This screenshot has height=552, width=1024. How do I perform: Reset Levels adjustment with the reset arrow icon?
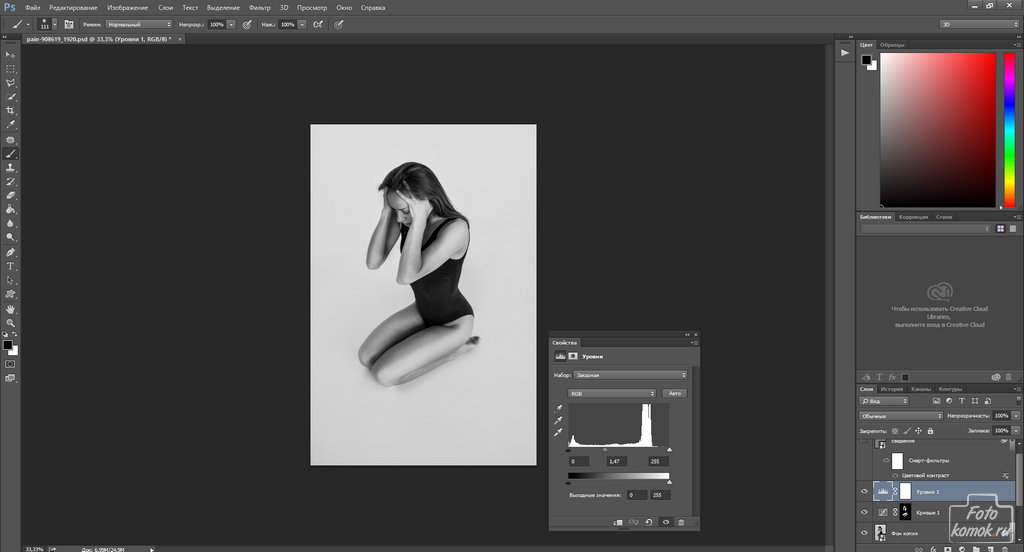pos(649,522)
